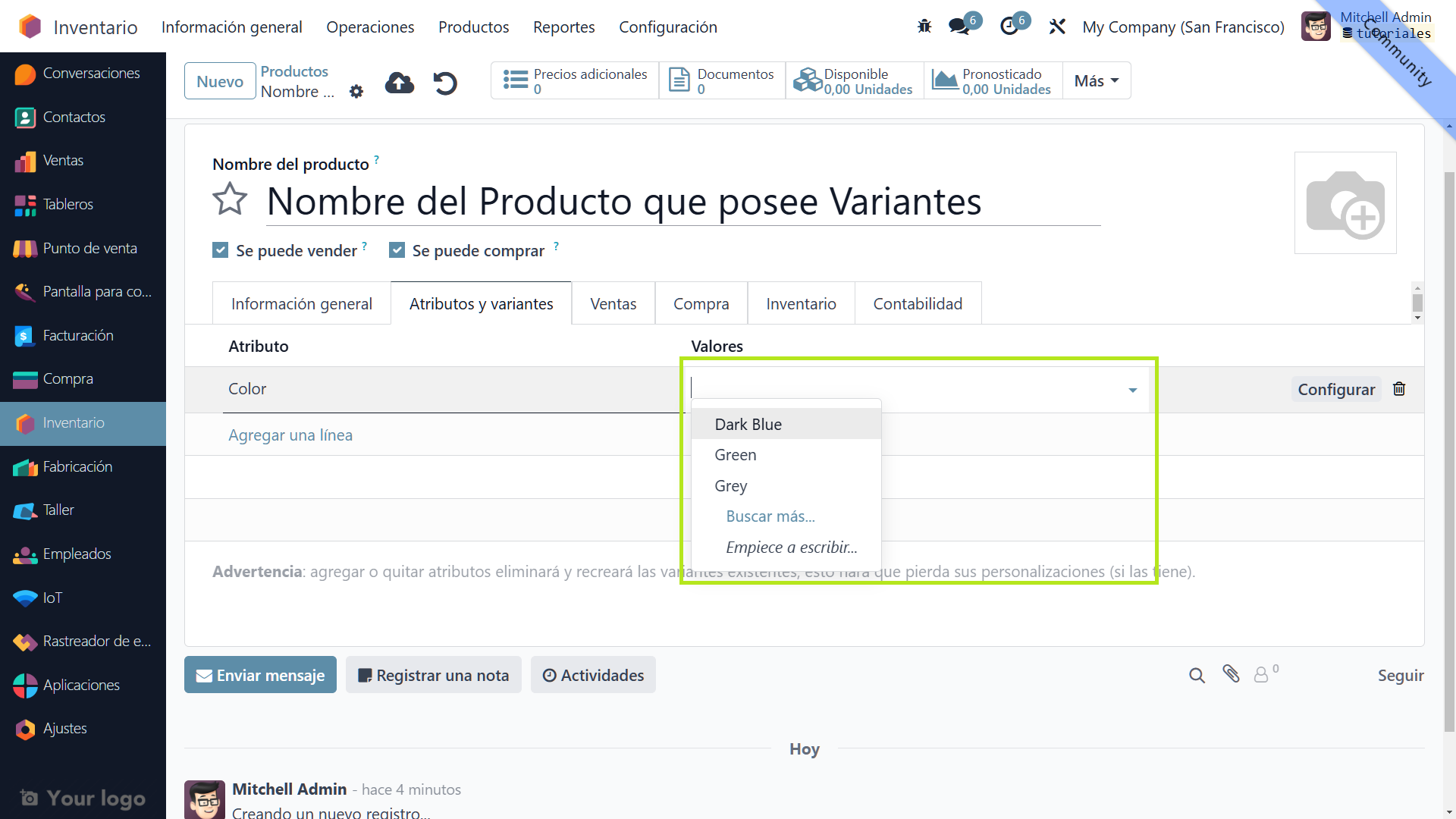Click Buscar más in dropdown
Image resolution: width=1456 pixels, height=819 pixels.
click(770, 516)
